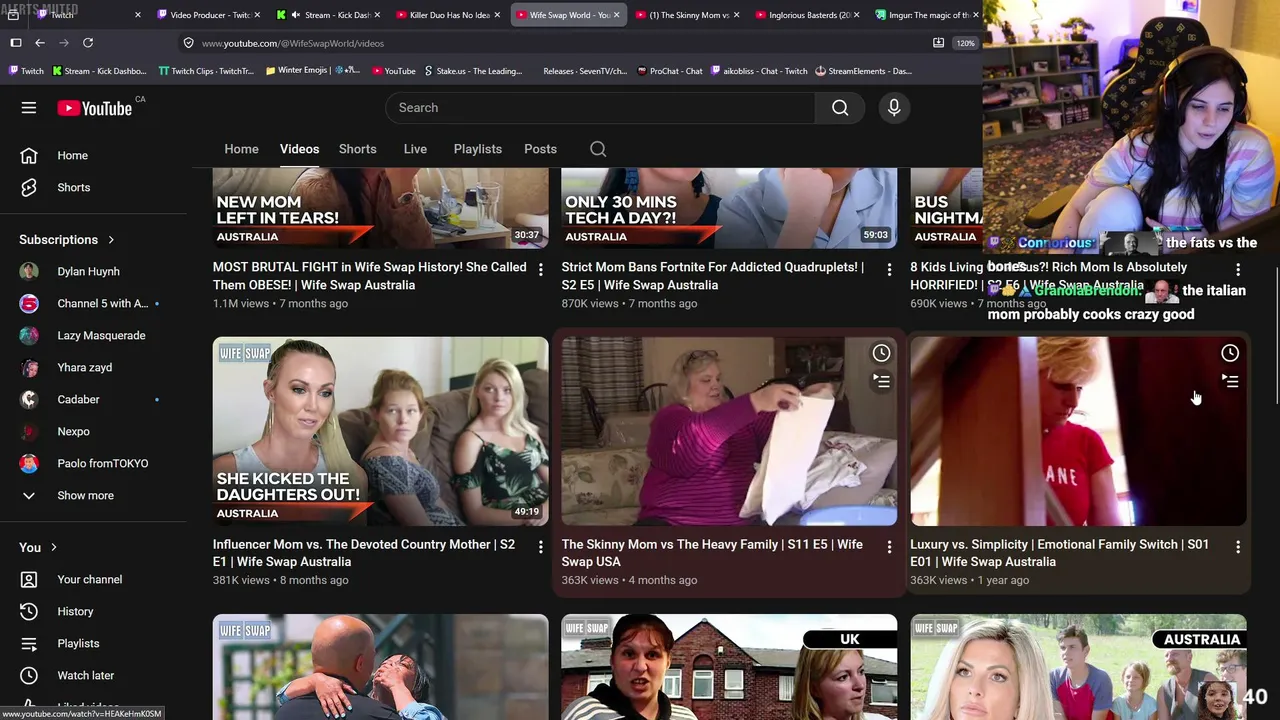Open the Yhara zayd subscription channel

click(x=93, y=367)
